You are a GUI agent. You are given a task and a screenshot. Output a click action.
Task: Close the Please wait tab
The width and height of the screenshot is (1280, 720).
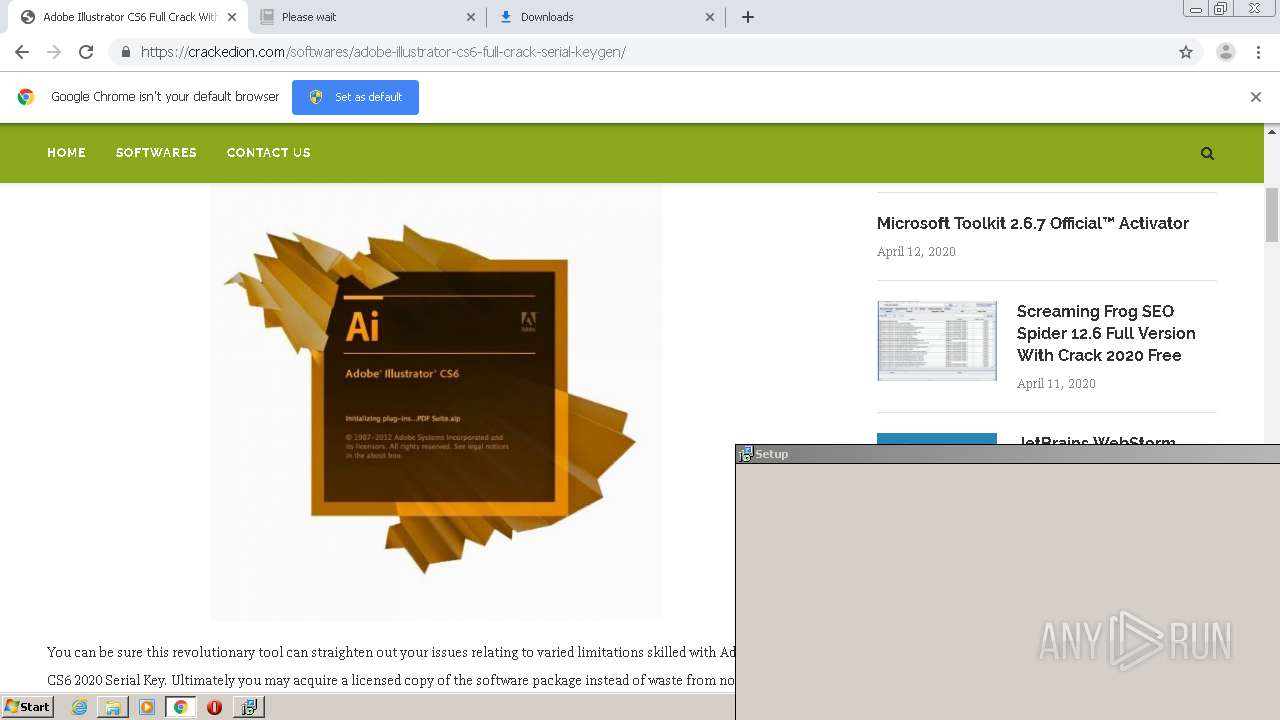point(471,17)
